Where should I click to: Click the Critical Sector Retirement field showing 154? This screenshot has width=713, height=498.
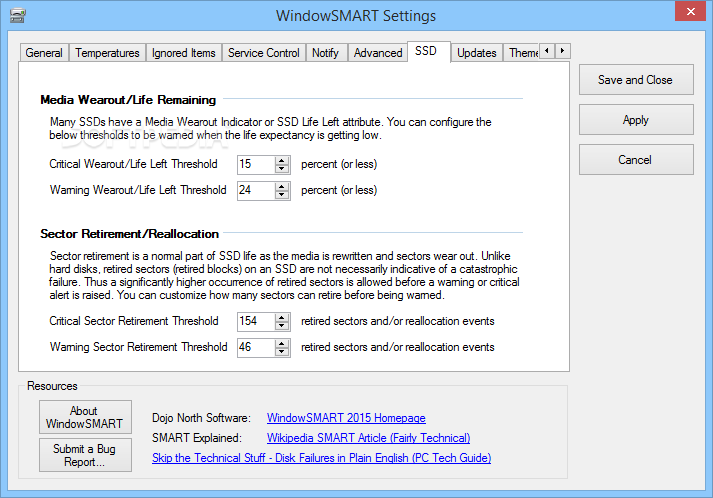click(256, 321)
